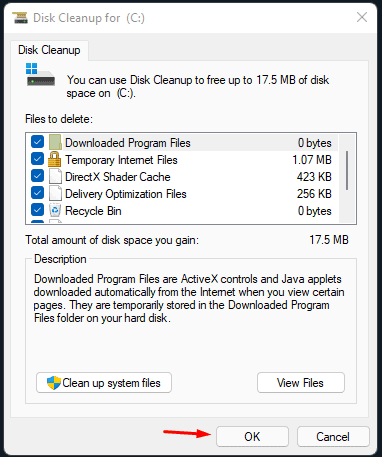Close the Disk Cleanup dialog
This screenshot has height=457, width=382.
pyautogui.click(x=362, y=17)
